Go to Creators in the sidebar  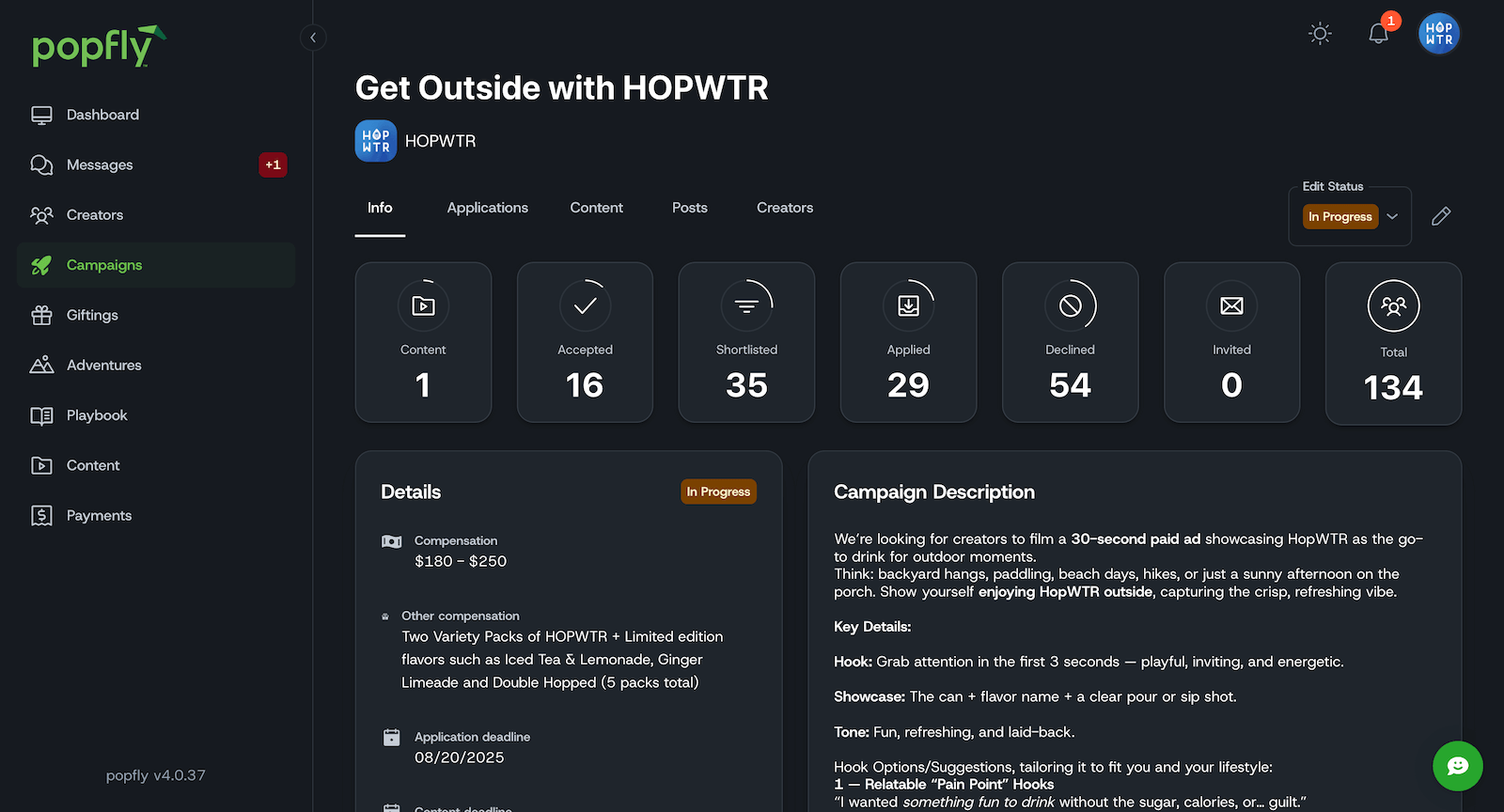click(156, 215)
